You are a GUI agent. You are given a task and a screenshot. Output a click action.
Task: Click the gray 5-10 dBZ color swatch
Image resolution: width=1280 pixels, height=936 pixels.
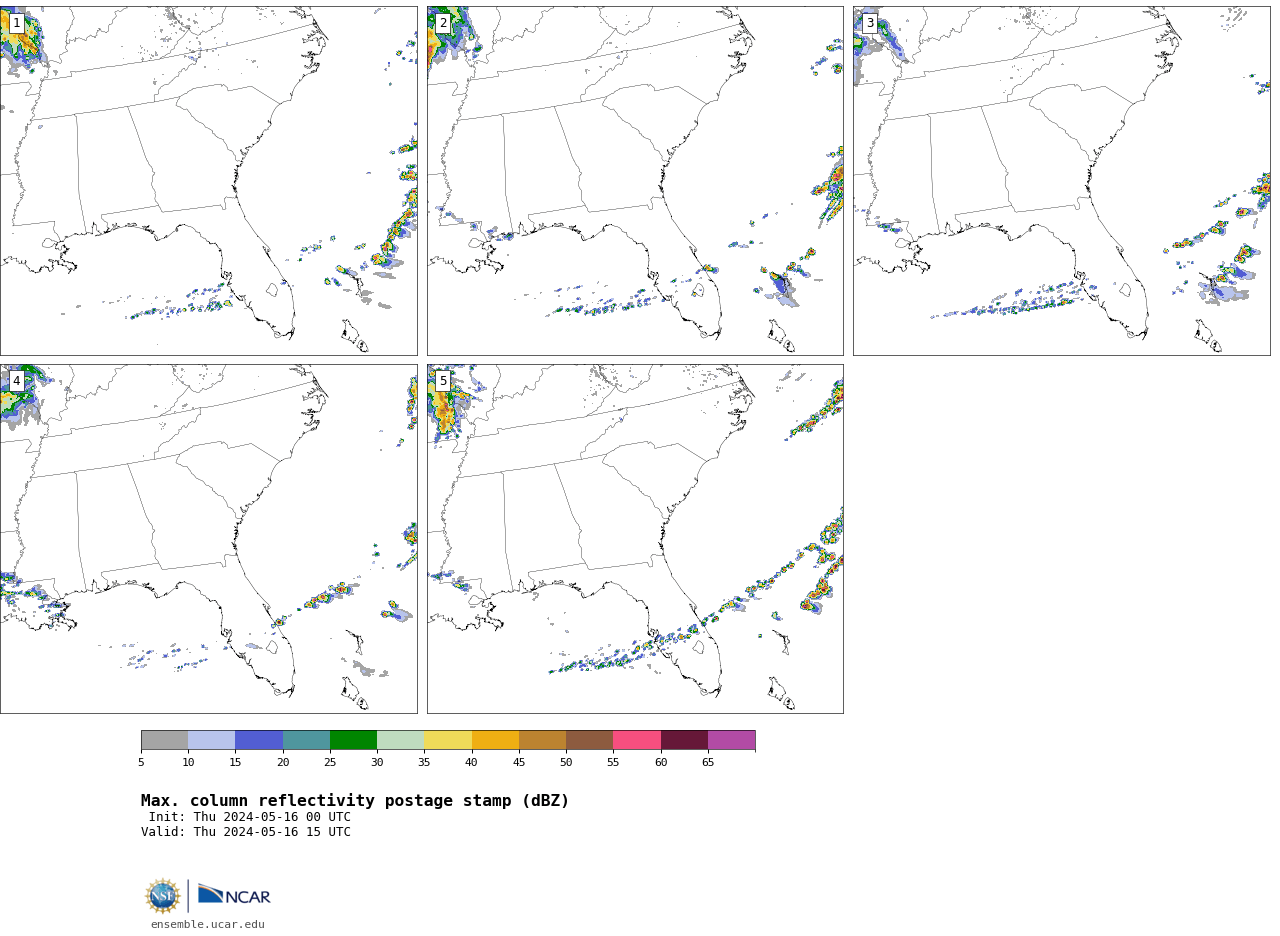pos(164,740)
